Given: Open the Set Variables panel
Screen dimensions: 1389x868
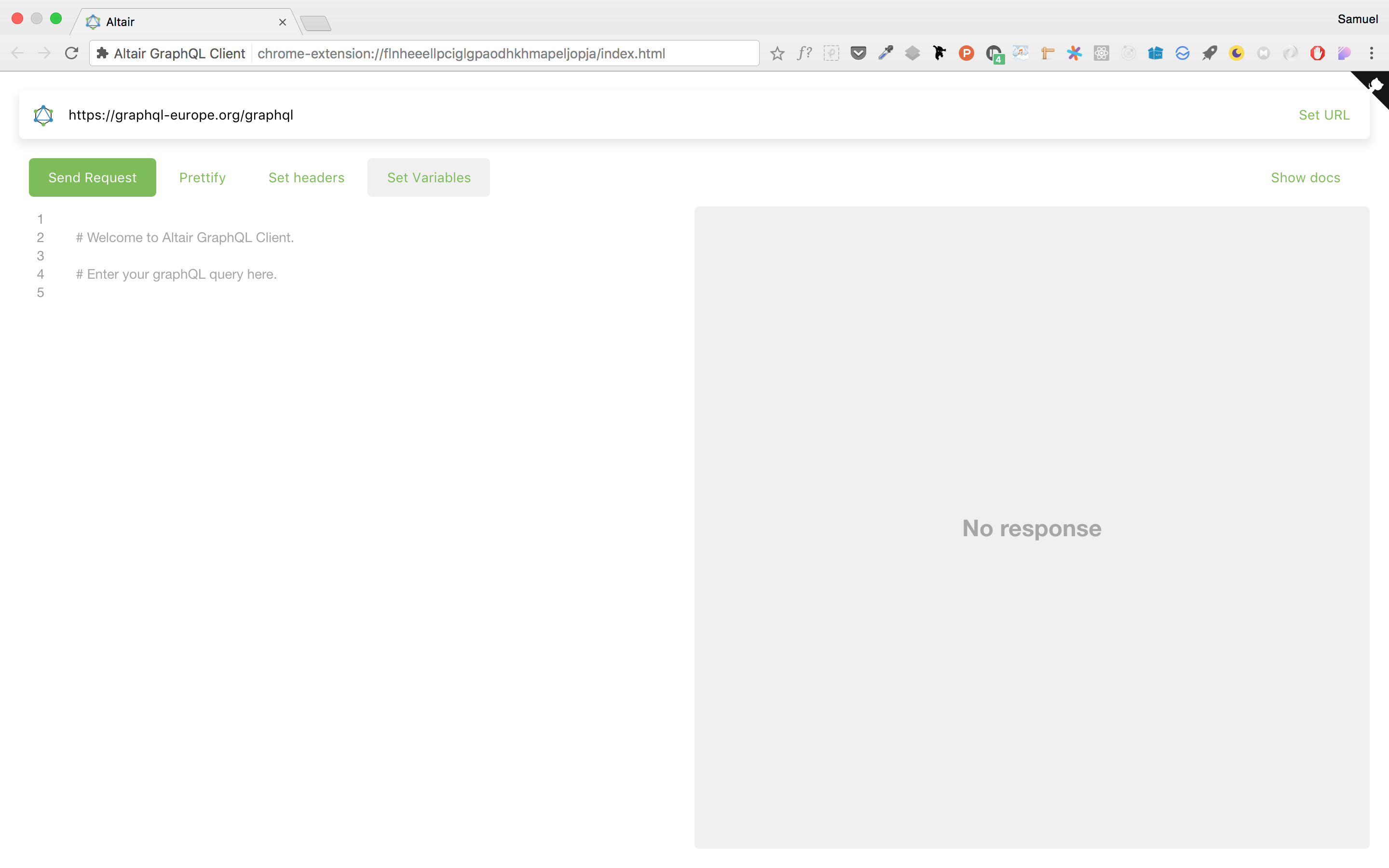Looking at the screenshot, I should click(x=428, y=177).
